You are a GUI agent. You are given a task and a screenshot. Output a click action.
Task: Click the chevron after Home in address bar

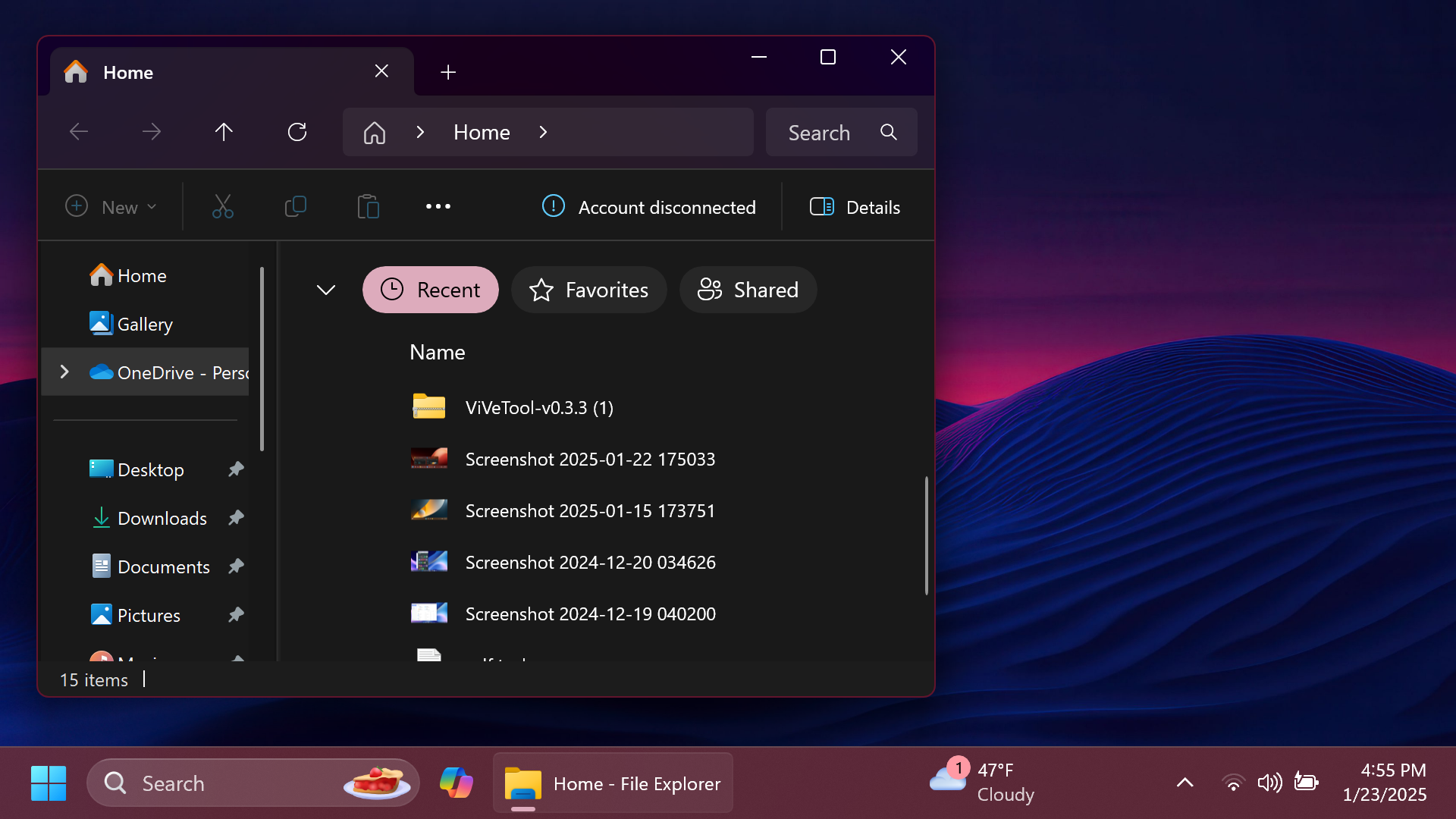(x=543, y=132)
